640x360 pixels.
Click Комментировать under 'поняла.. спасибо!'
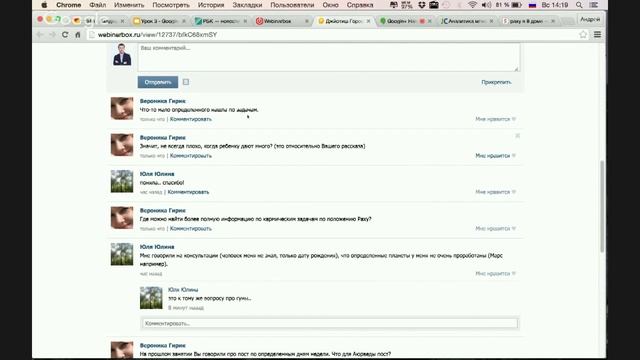point(188,192)
